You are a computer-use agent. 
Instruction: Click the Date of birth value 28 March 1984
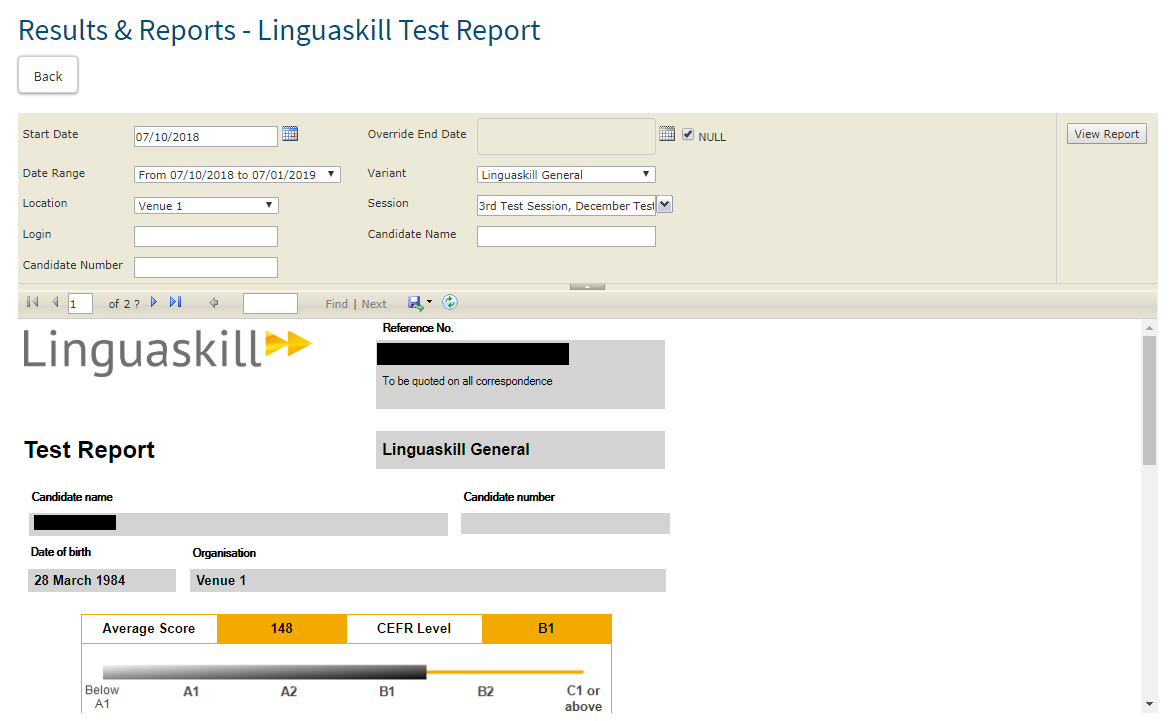(x=101, y=581)
